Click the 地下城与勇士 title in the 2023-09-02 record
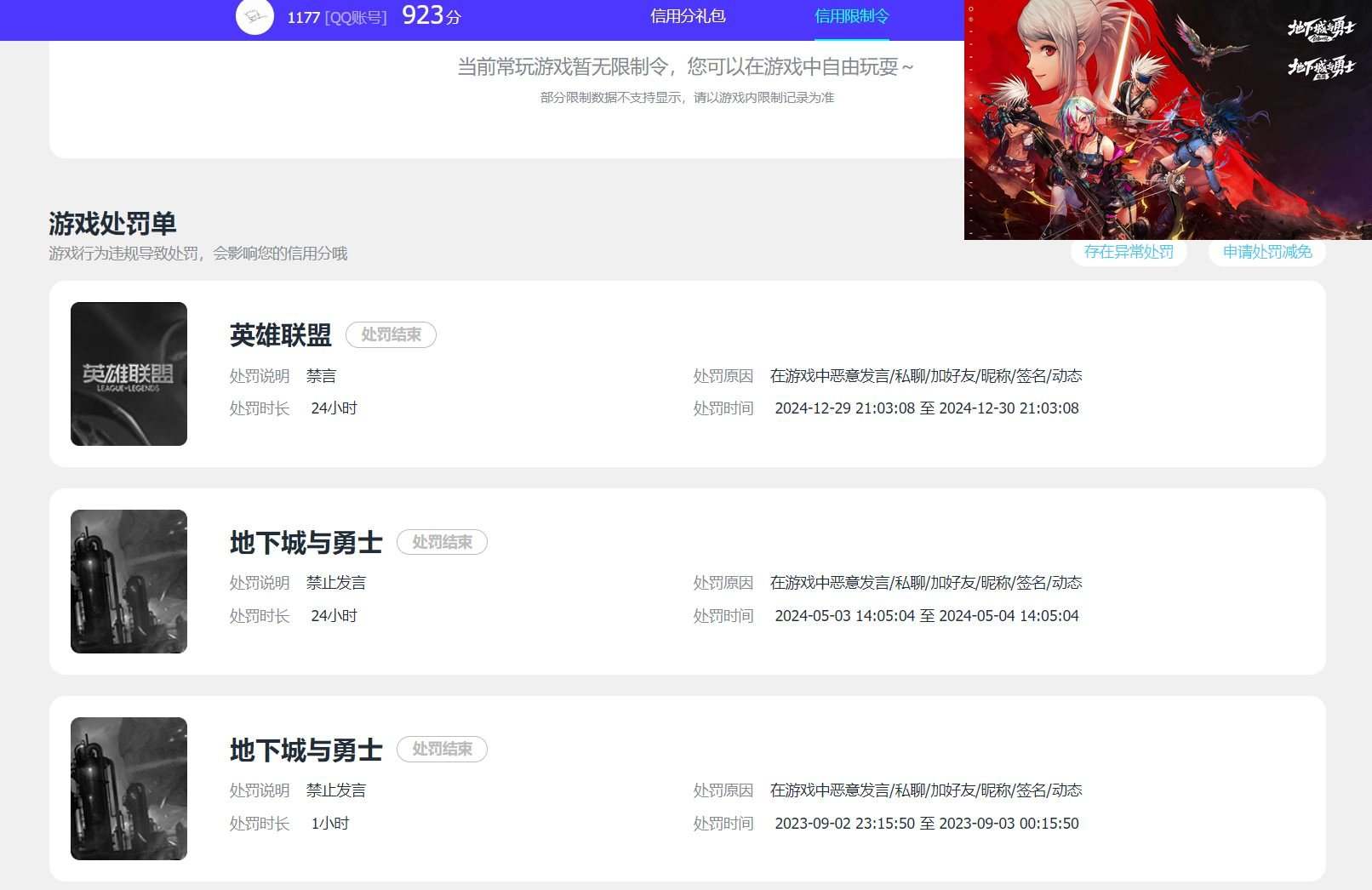 tap(306, 750)
